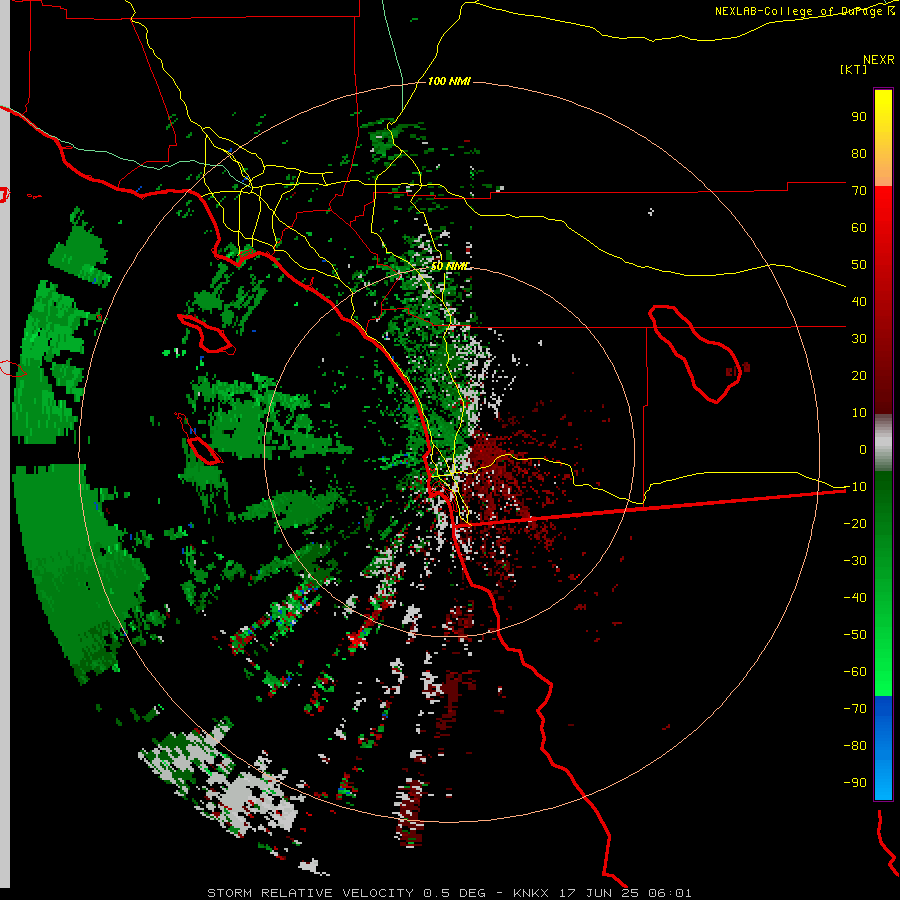The image size is (900, 900).
Task: Click the NEXR label above the velocity scale
Action: tap(879, 60)
